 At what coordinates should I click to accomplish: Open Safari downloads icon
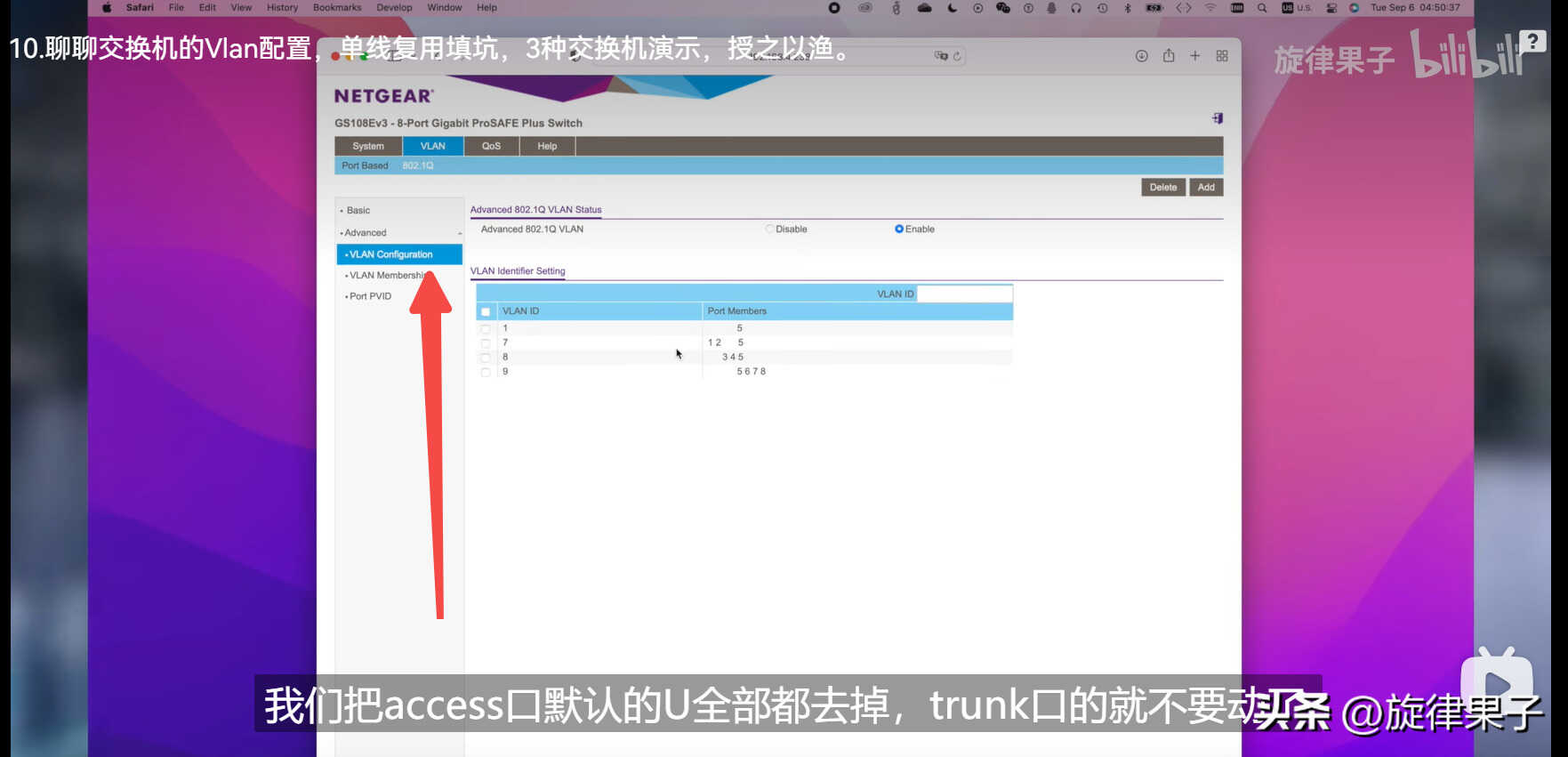tap(1141, 56)
